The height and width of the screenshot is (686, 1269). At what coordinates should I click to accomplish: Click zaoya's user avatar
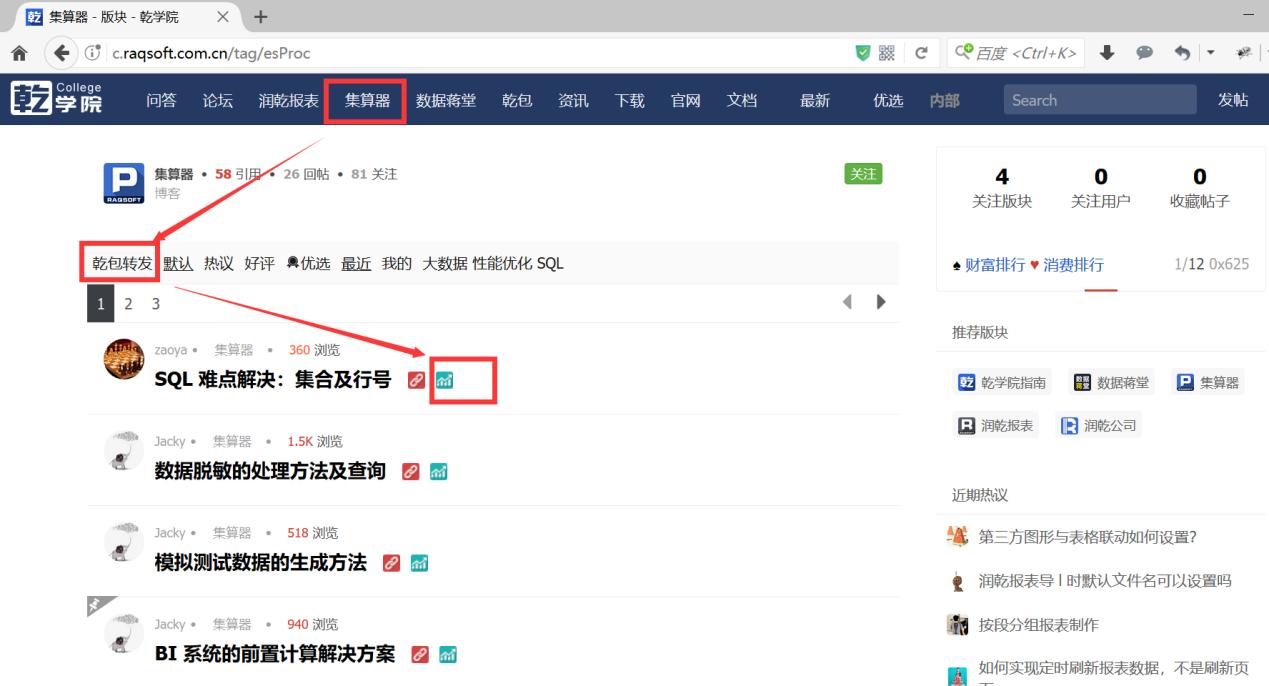click(124, 359)
